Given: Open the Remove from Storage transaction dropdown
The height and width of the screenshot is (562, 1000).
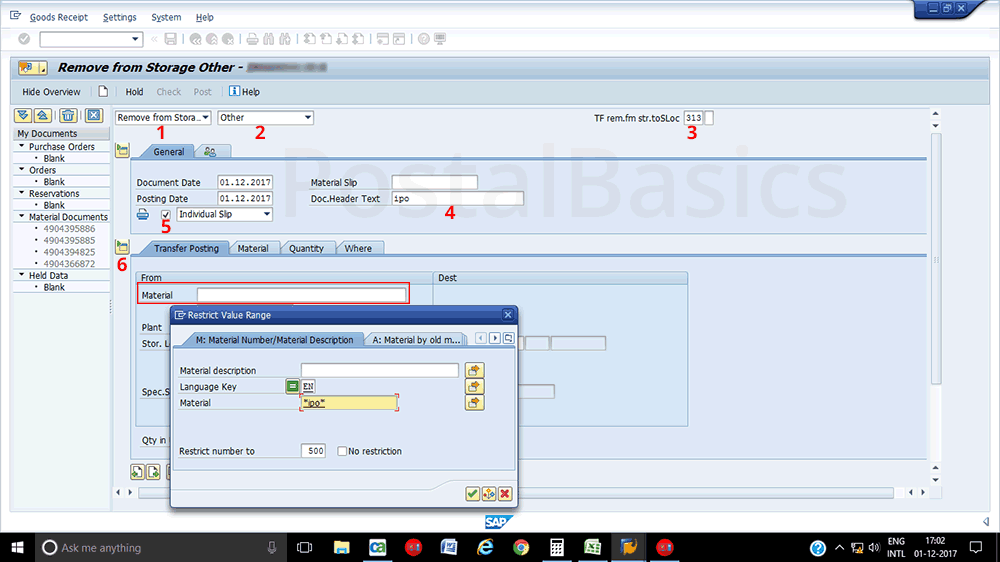Looking at the screenshot, I should coord(205,118).
